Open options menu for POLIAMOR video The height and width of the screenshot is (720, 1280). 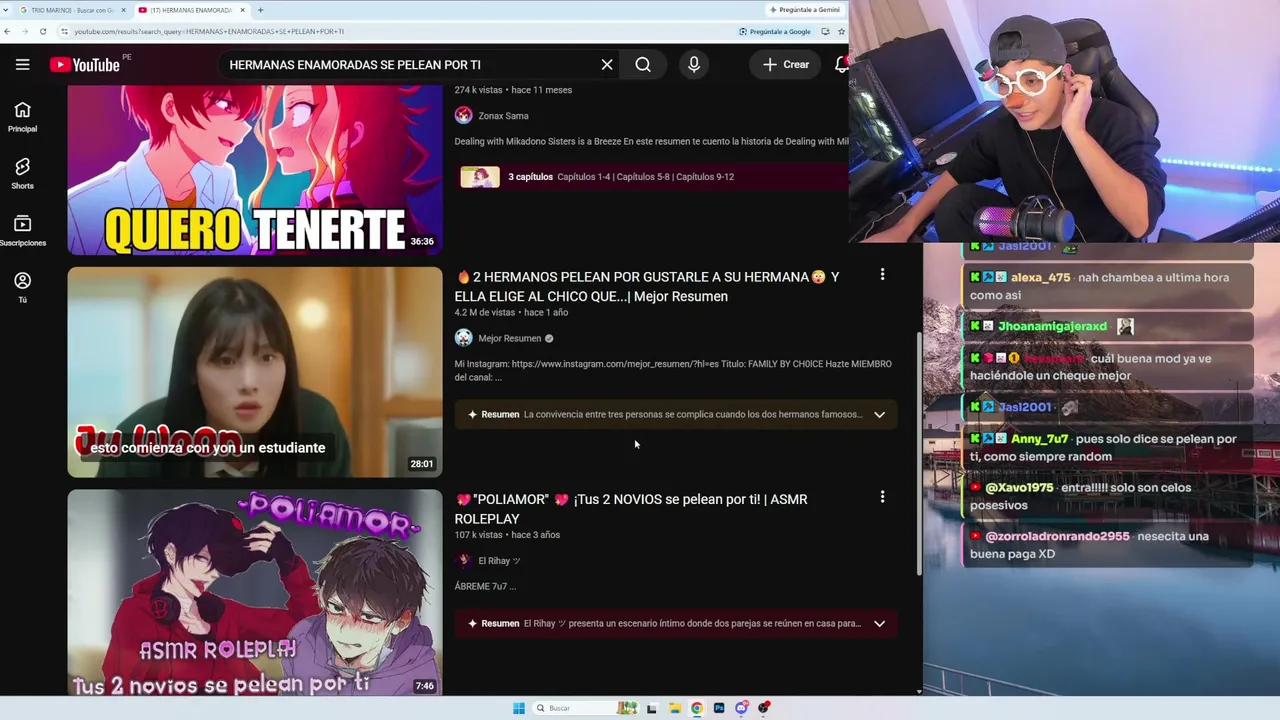(x=882, y=496)
